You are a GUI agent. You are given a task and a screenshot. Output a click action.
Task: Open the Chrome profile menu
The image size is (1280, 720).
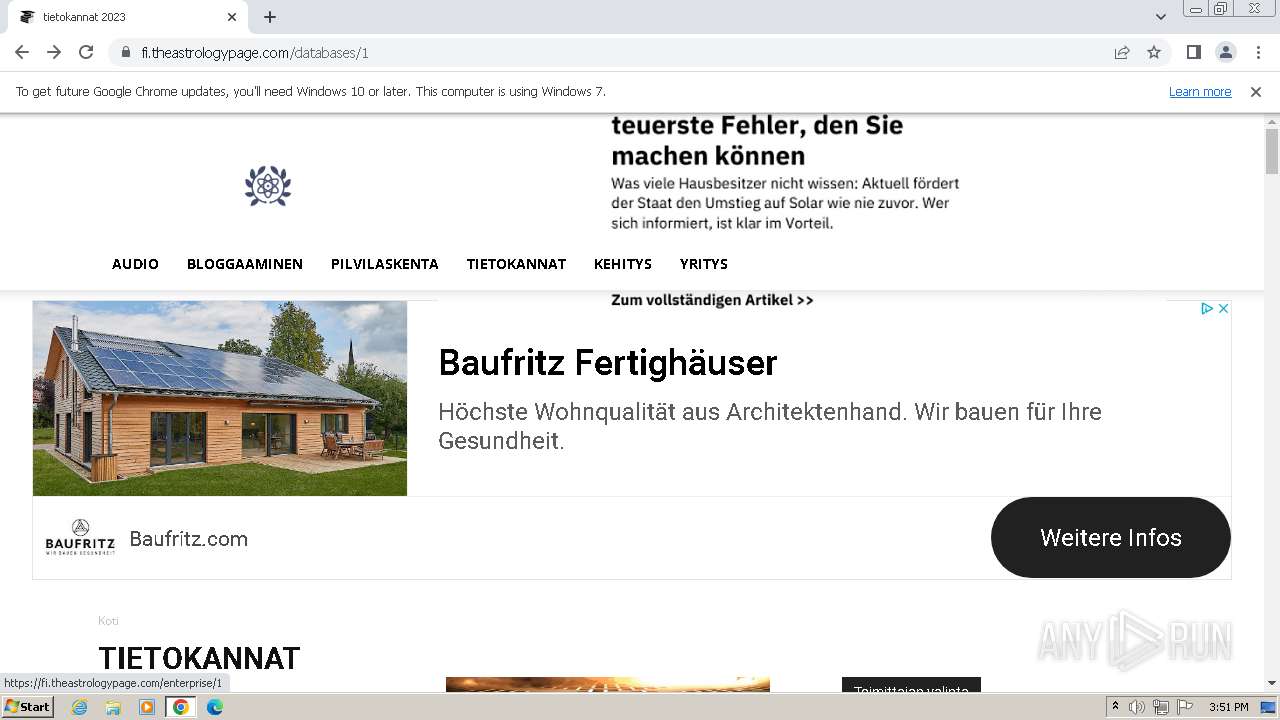pyautogui.click(x=1225, y=52)
